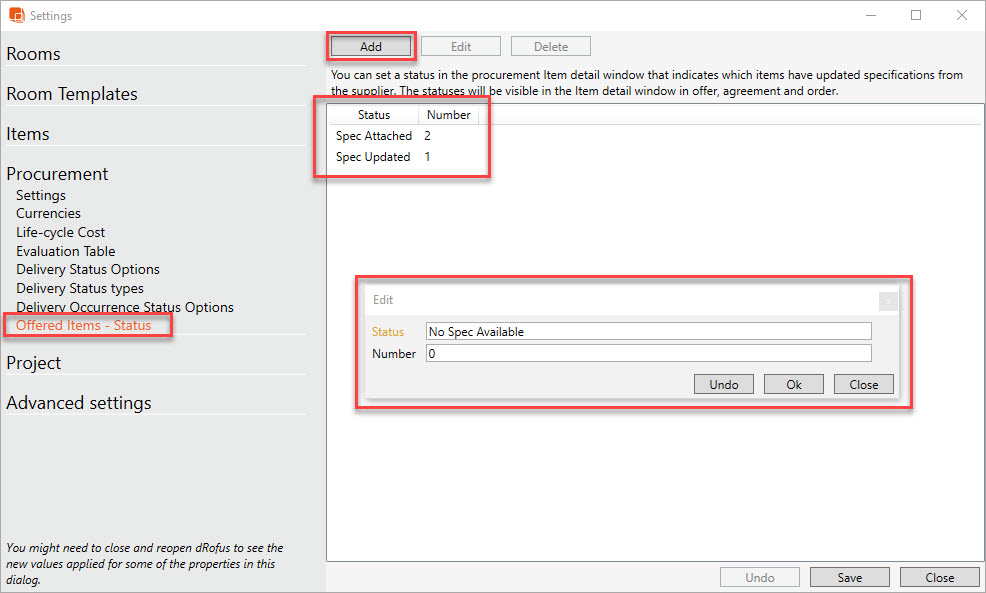Select the Spec Attached row
Viewport: 986px width, 593px height.
374,136
